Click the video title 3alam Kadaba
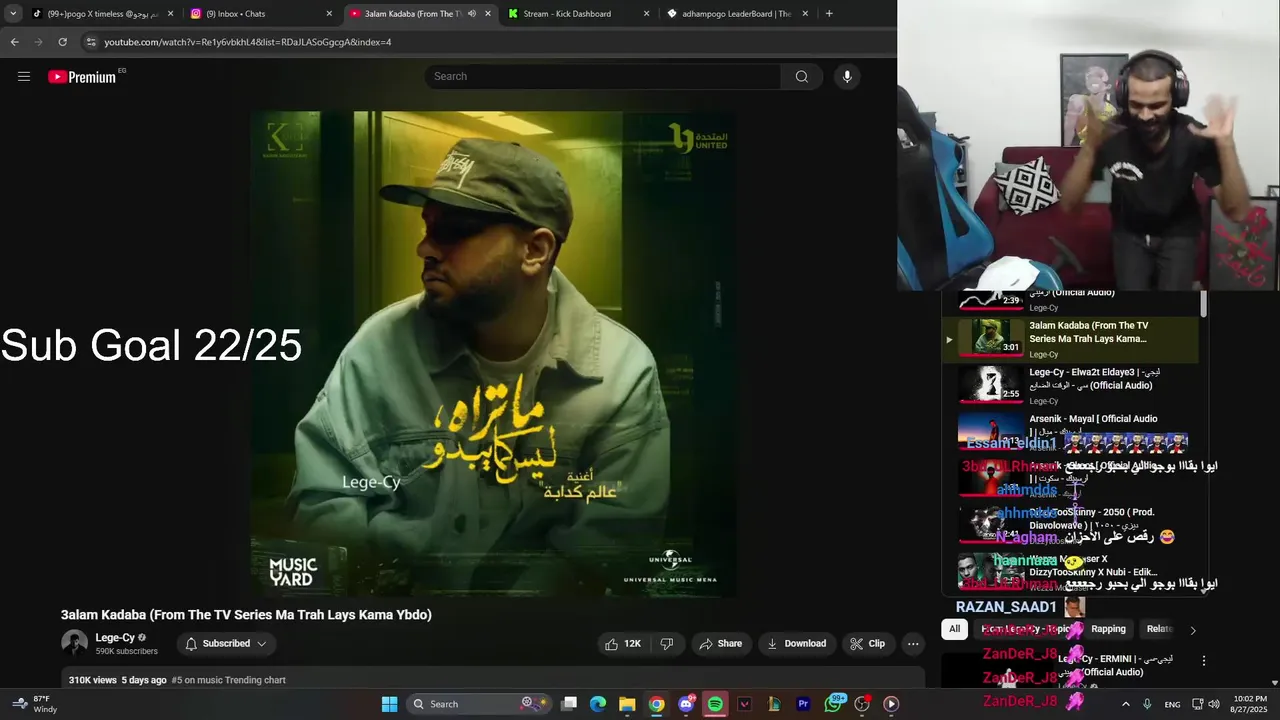This screenshot has width=1280, height=720. 246,615
